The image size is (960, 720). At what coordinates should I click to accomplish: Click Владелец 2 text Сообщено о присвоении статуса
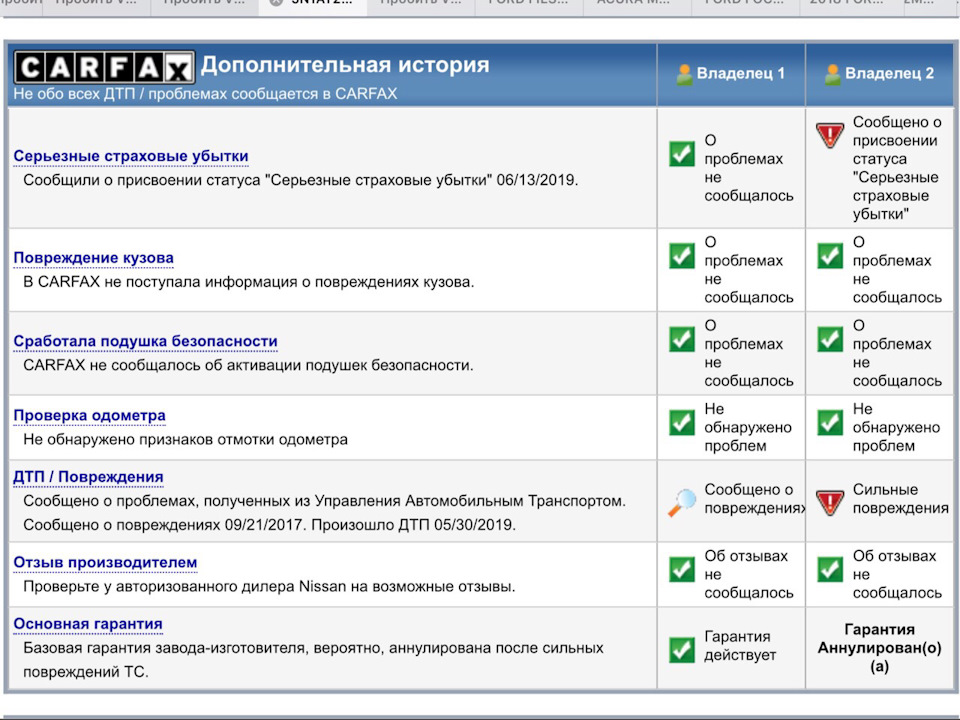(x=896, y=168)
